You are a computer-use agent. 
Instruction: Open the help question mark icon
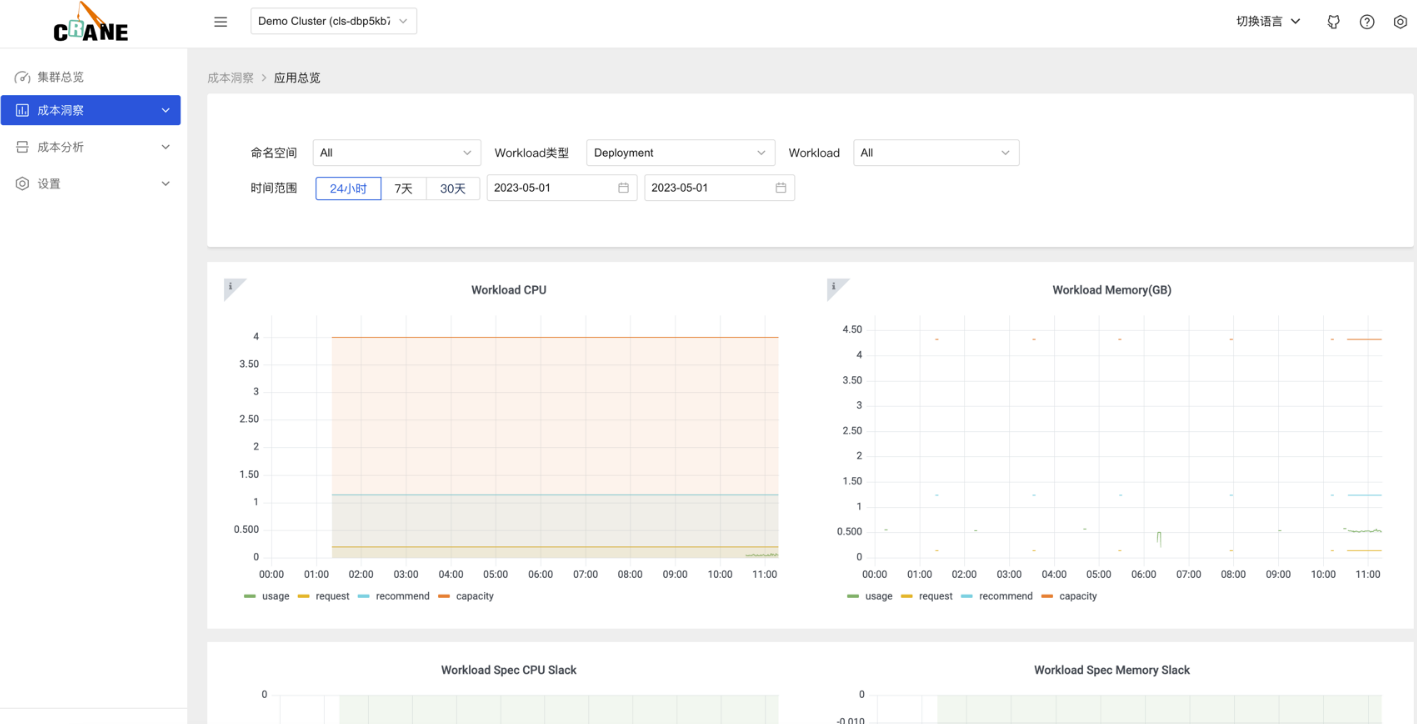coord(1367,22)
